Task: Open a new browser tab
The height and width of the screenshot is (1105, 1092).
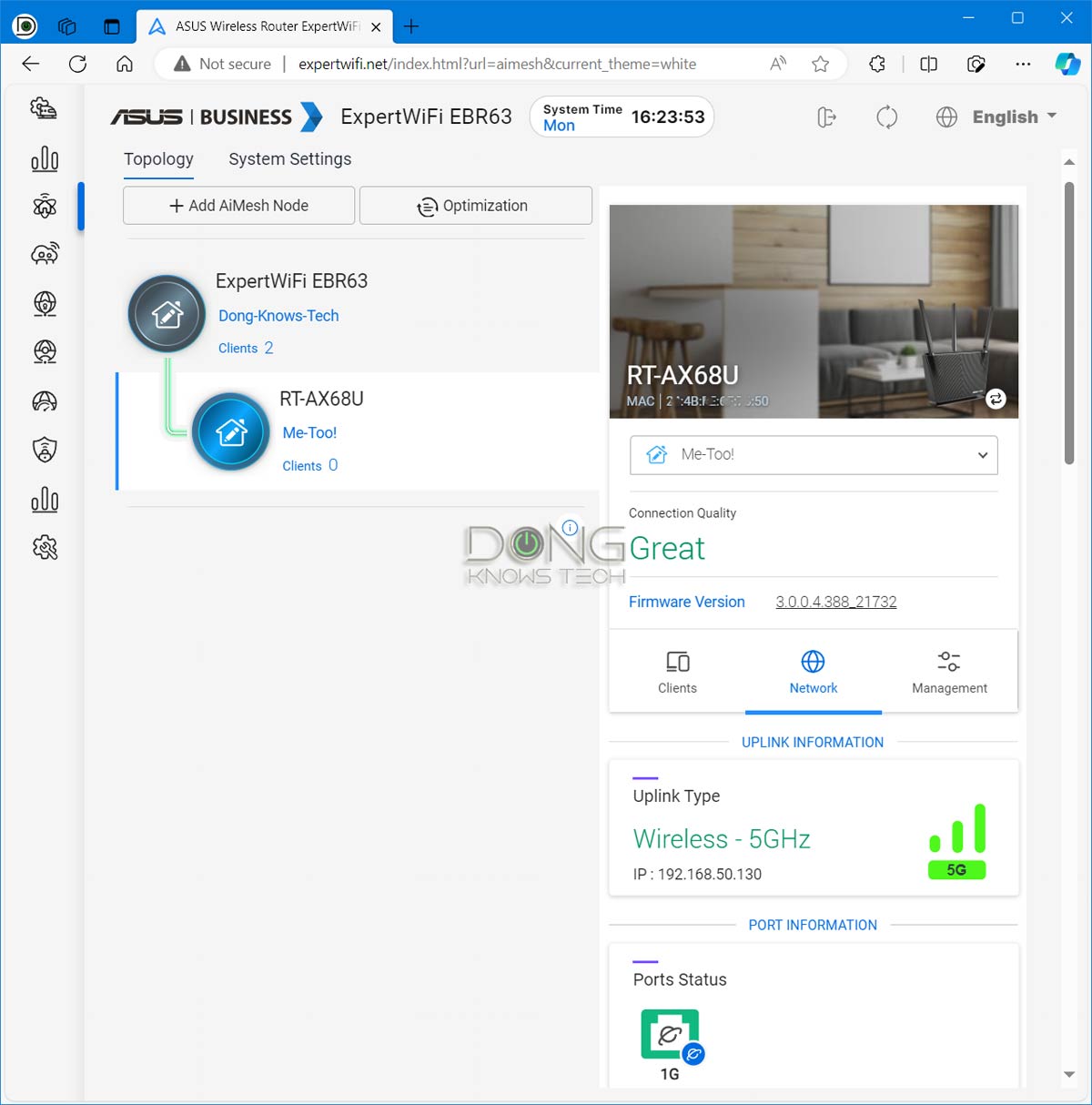Action: (x=411, y=26)
